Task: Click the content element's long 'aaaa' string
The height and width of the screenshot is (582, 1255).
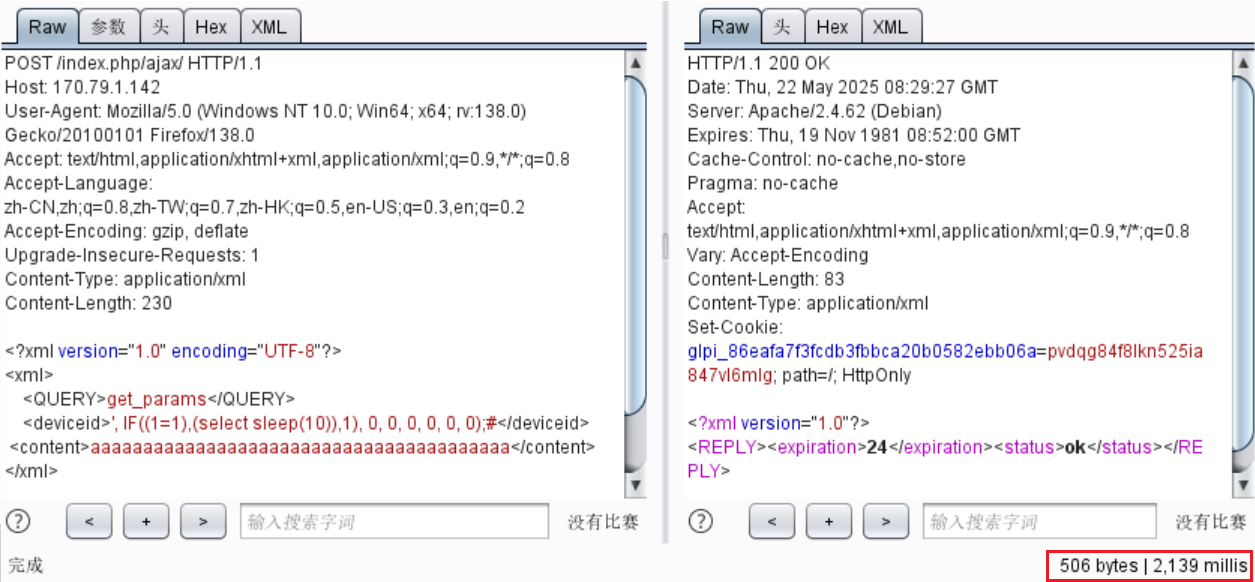Action: click(x=300, y=447)
